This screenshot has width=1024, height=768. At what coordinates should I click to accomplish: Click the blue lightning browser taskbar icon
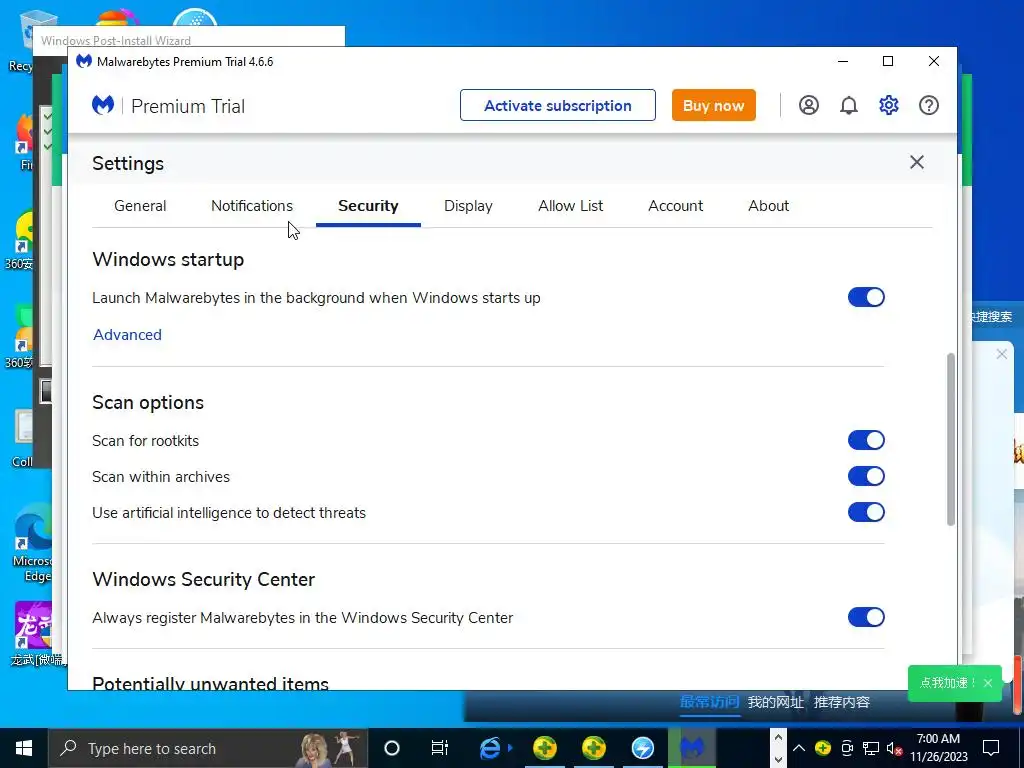[643, 748]
